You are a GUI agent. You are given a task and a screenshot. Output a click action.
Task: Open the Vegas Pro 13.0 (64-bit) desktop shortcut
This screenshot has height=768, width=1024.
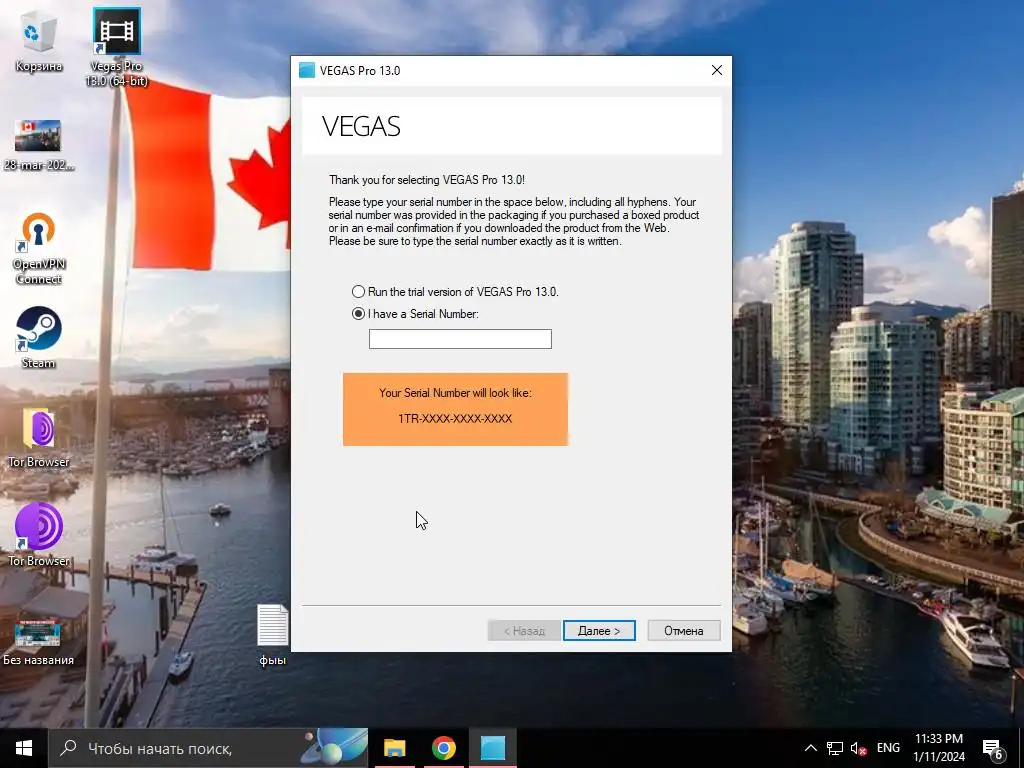point(116,47)
